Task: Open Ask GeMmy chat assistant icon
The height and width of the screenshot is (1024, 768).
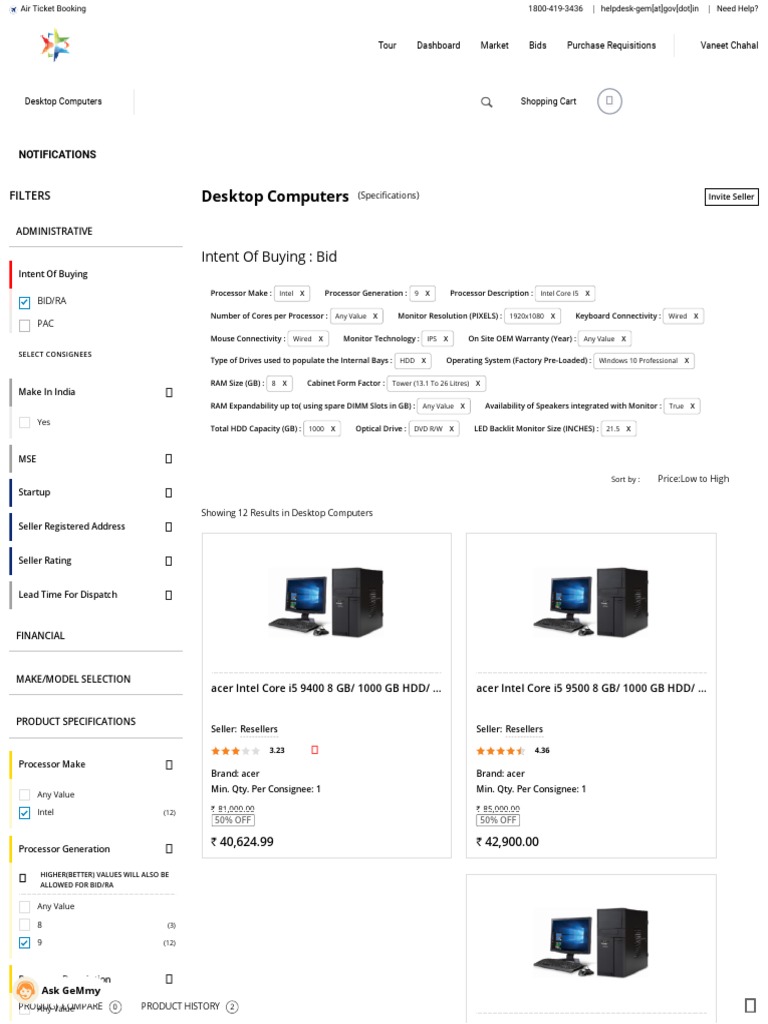Action: (x=26, y=990)
